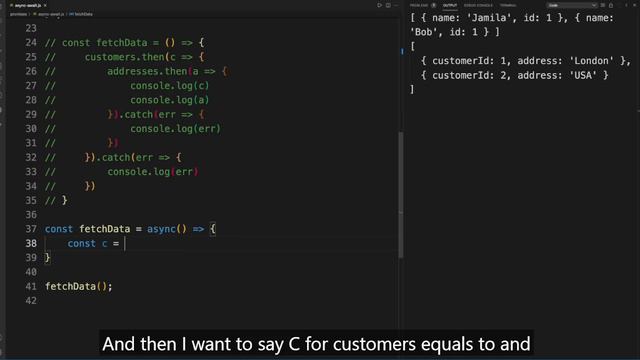The width and height of the screenshot is (640, 360).
Task: Click 'console.log(err)' on line 30
Action: (x=176, y=129)
